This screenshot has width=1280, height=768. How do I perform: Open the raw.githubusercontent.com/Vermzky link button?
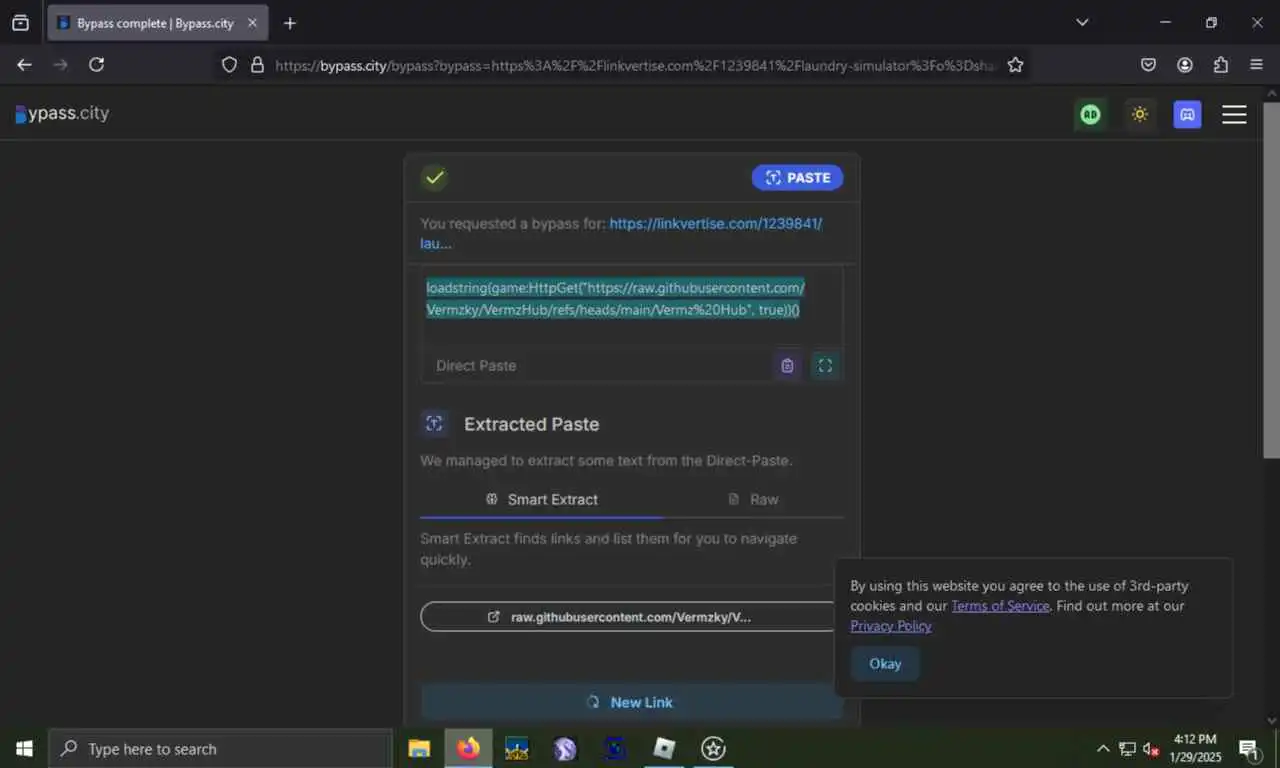tap(628, 617)
